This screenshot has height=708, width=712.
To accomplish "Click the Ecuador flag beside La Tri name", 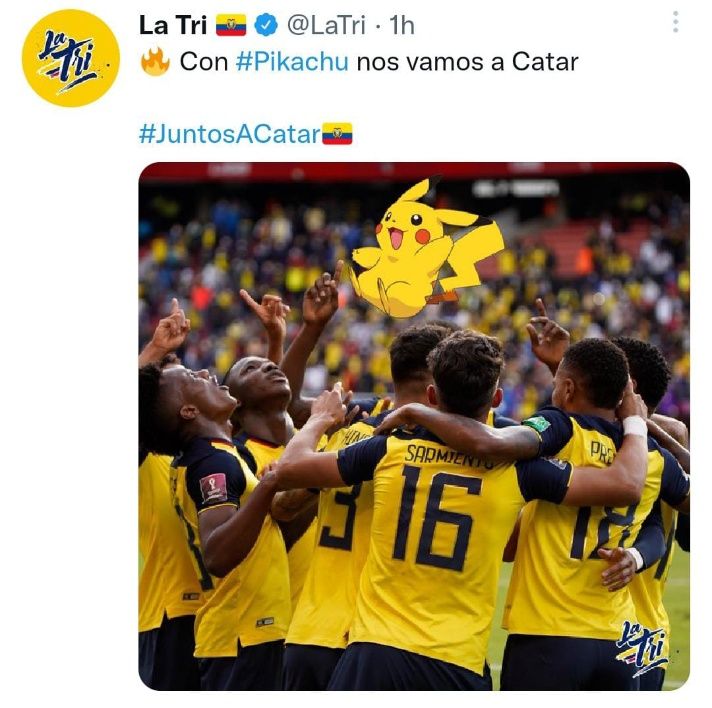I will (x=231, y=25).
